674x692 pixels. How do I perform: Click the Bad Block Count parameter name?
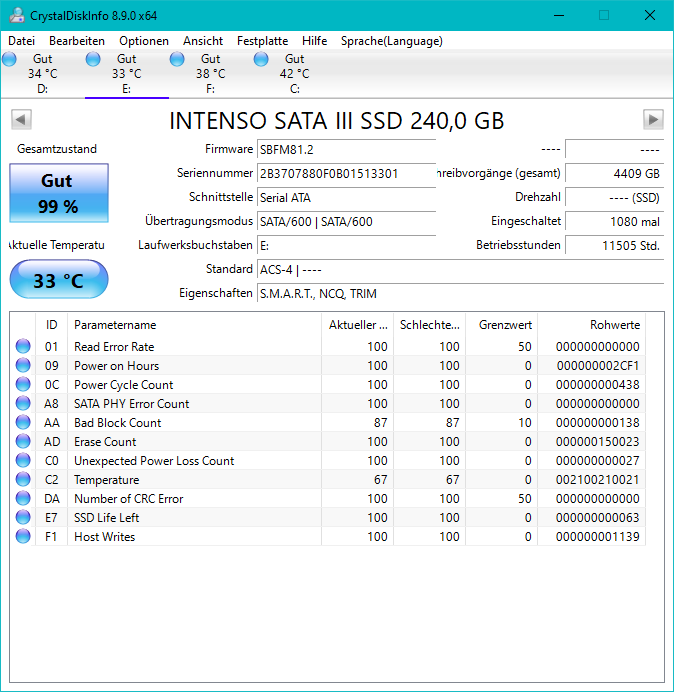[117, 423]
